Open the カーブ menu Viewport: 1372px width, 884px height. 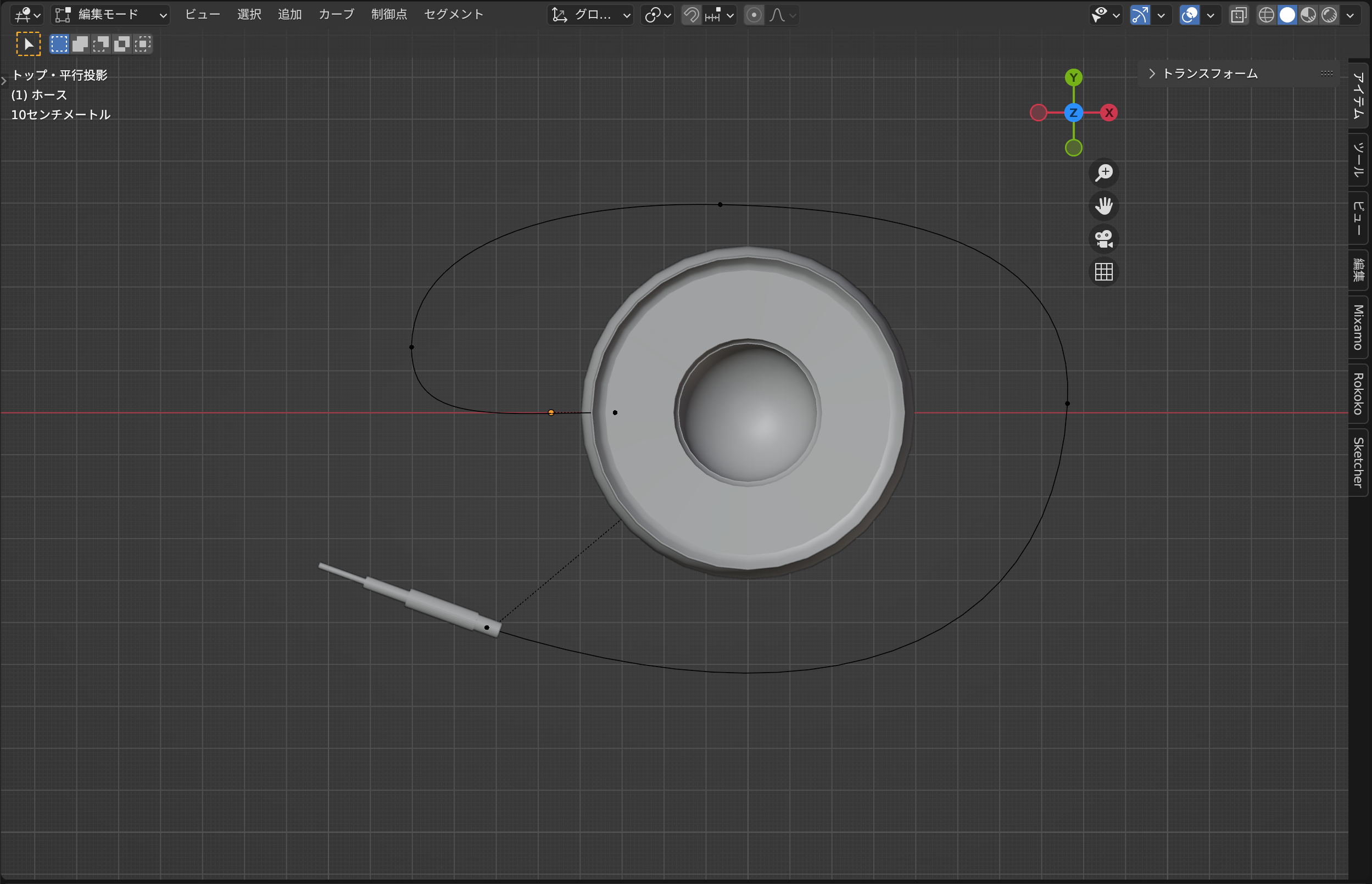point(336,14)
